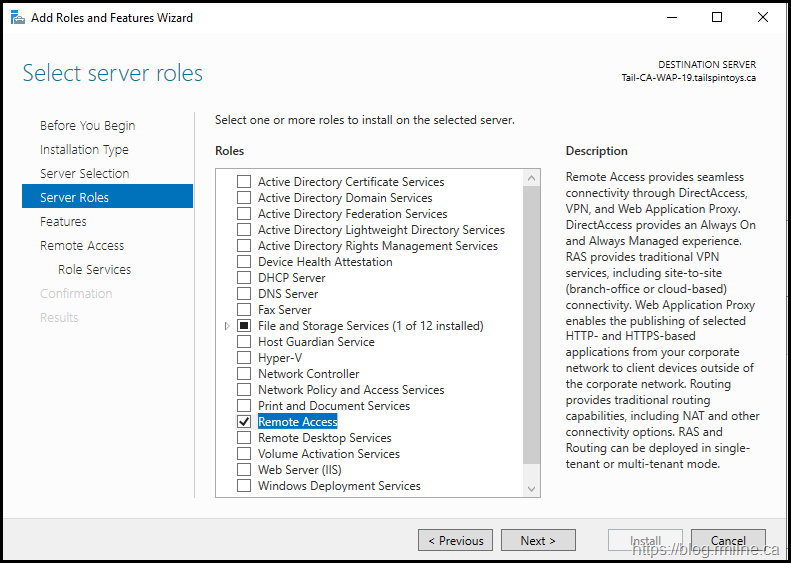Maximize the wizard window
The width and height of the screenshot is (791, 563).
click(717, 17)
